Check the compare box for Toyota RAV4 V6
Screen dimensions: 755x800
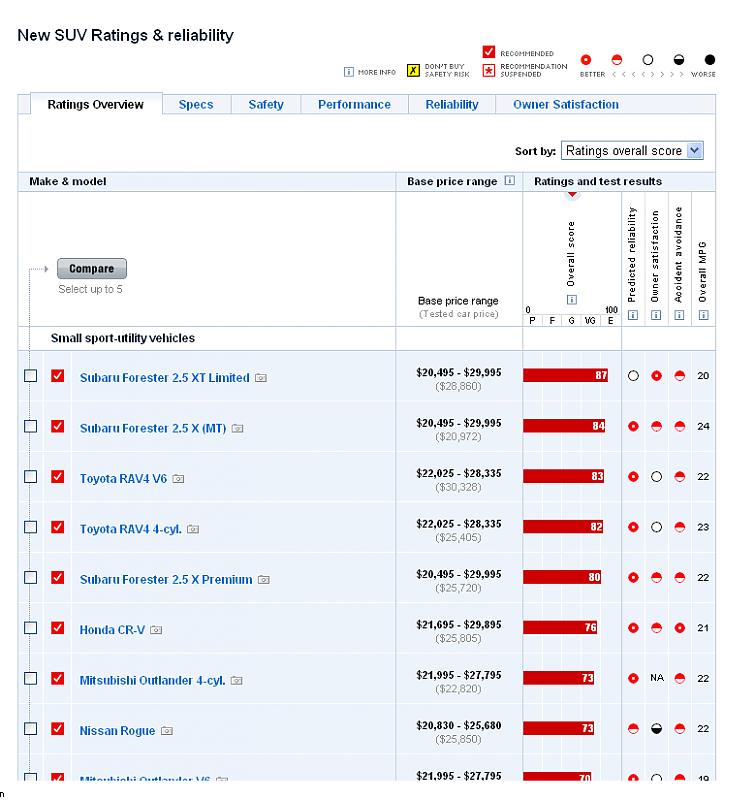(x=31, y=477)
